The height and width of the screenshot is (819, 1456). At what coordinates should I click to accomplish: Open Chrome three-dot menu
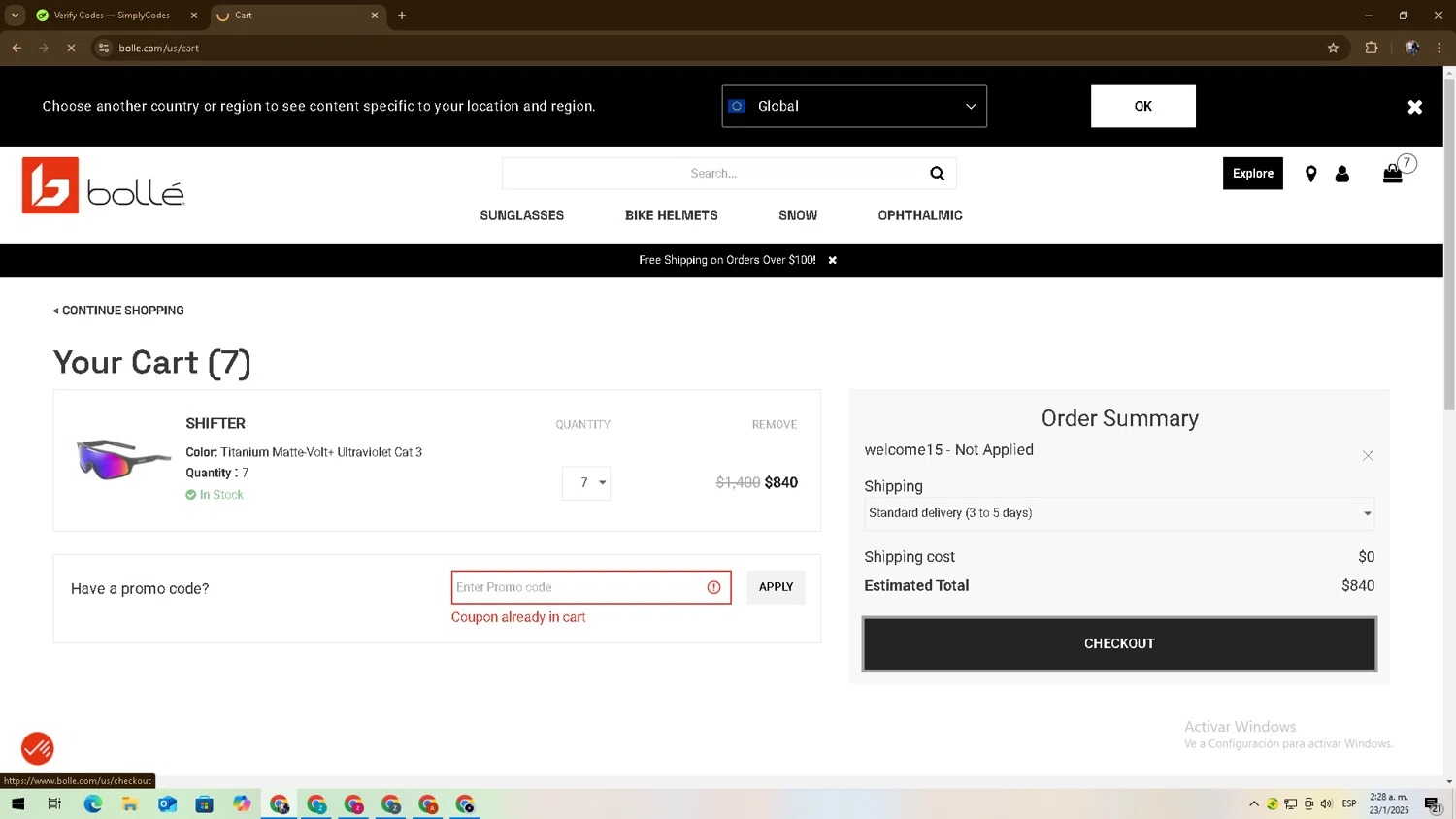tap(1439, 48)
